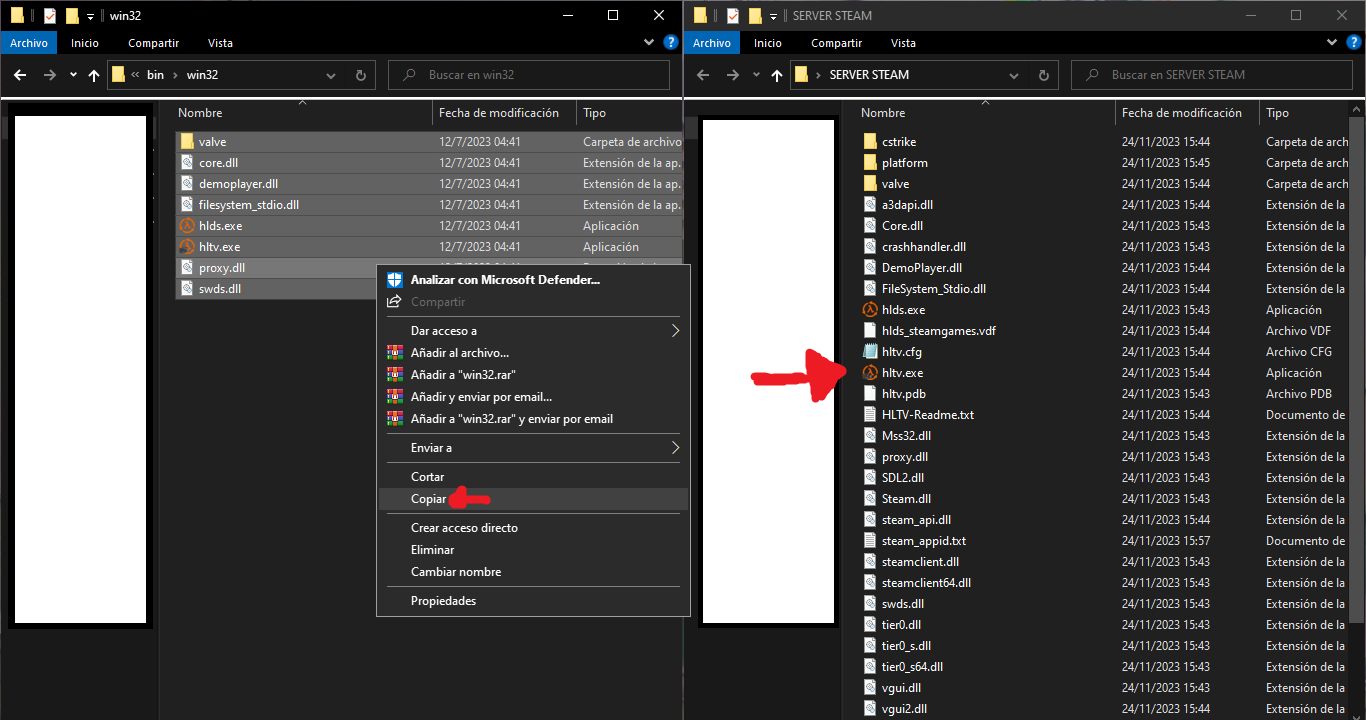Select the platform folder icon
The height and width of the screenshot is (720, 1366).
point(870,163)
